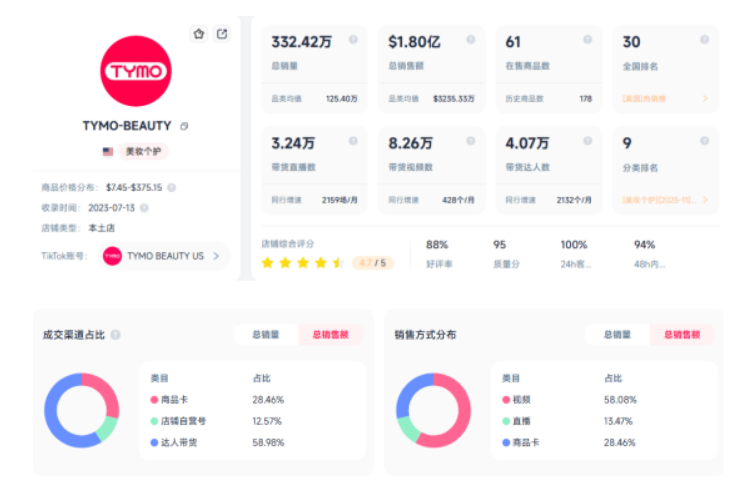
Task: Click info icon on 带货达人数 card
Action: [x=587, y=141]
